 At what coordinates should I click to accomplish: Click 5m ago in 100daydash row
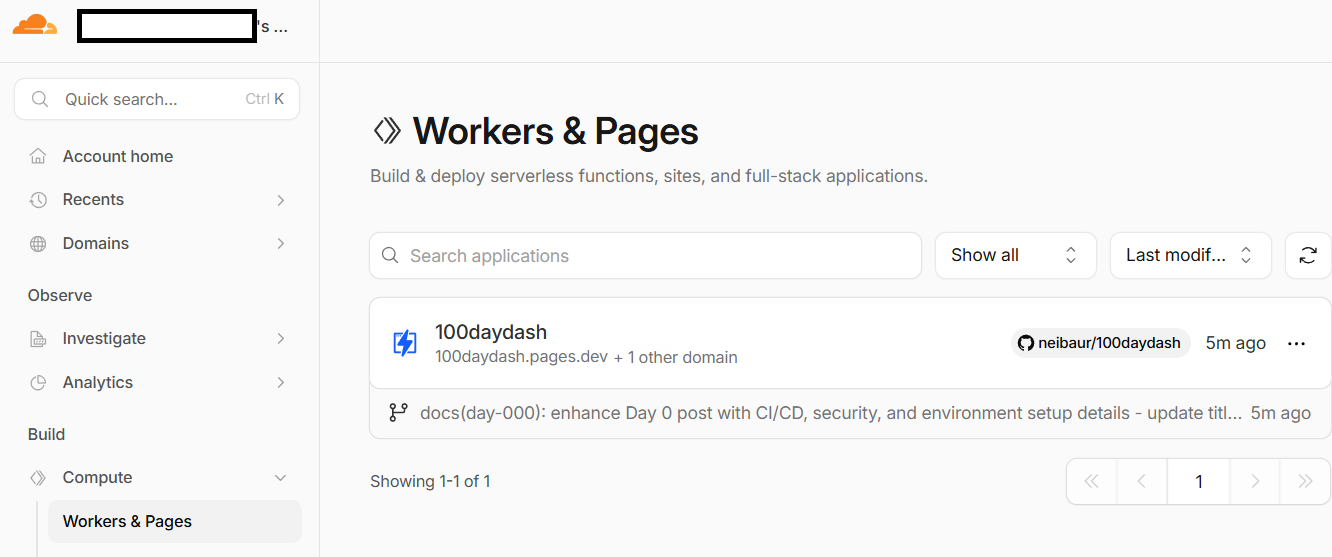click(1236, 343)
